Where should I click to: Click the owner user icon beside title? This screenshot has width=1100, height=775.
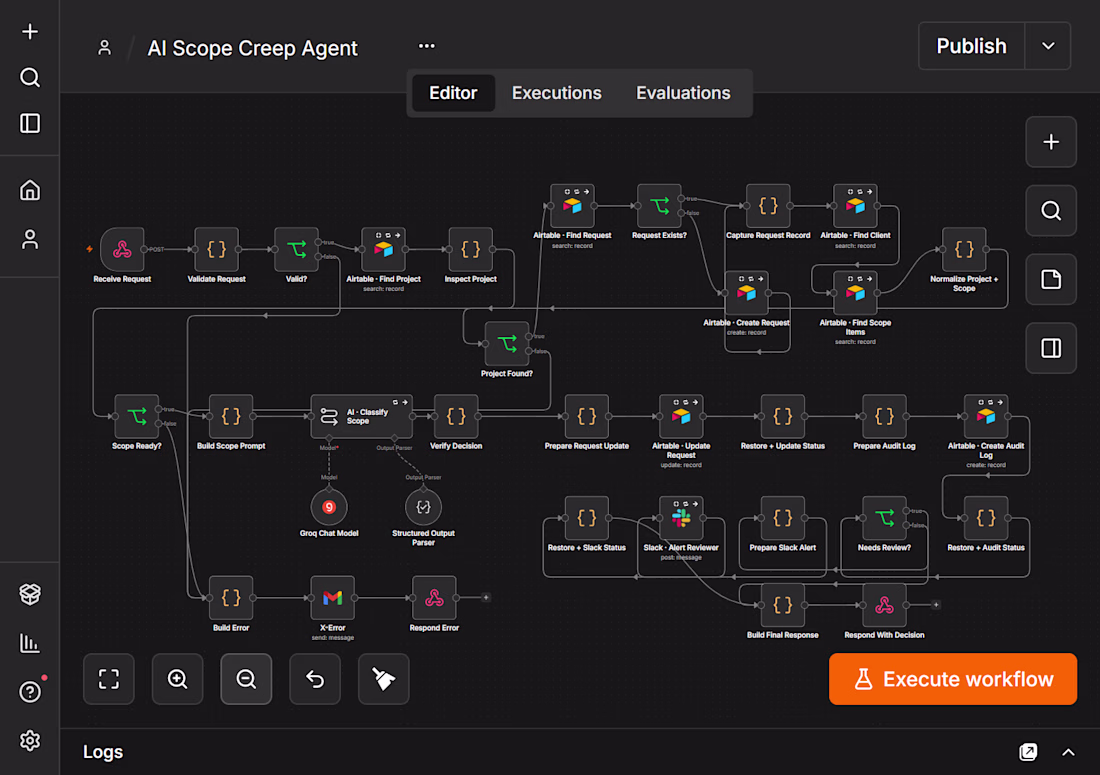click(x=105, y=48)
